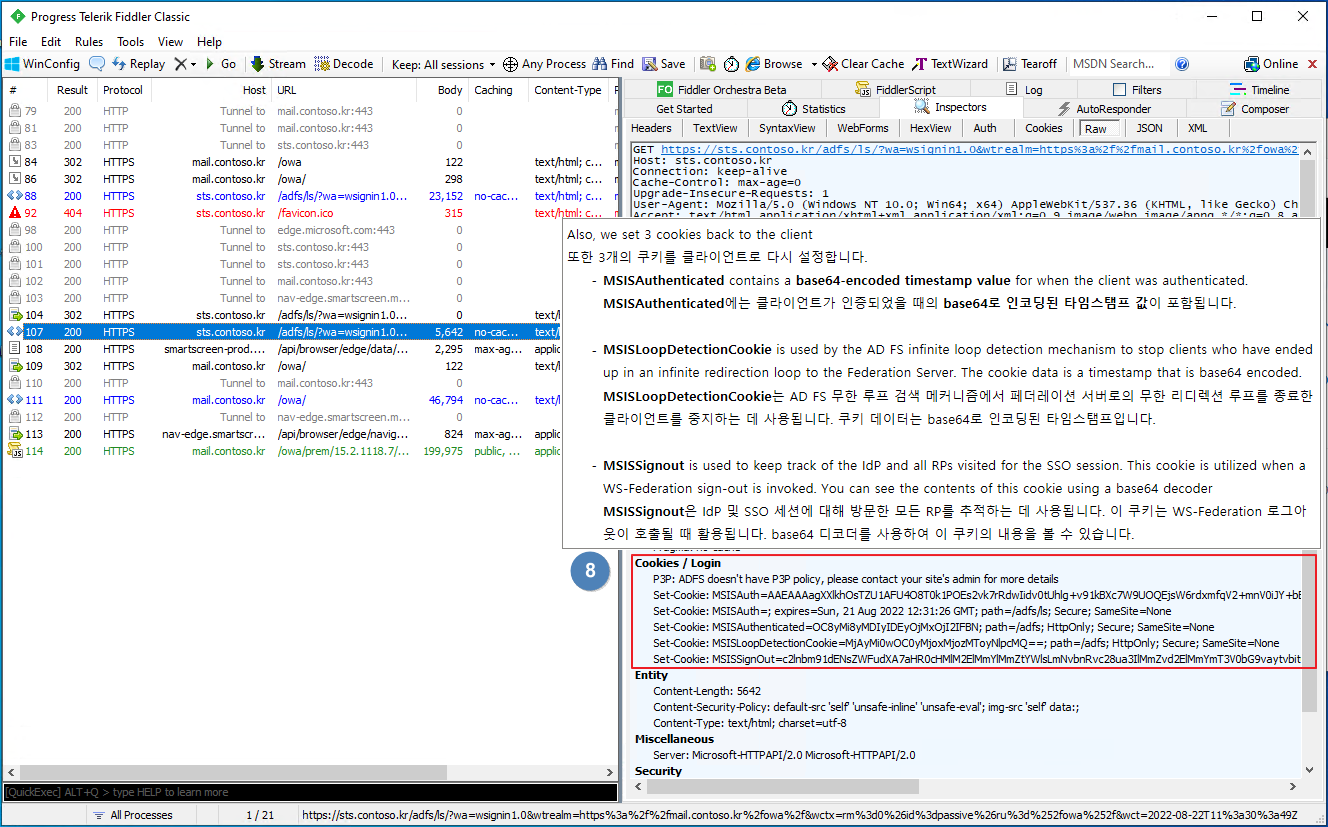This screenshot has width=1328, height=827.
Task: Click the blue help icon
Action: (x=1182, y=64)
